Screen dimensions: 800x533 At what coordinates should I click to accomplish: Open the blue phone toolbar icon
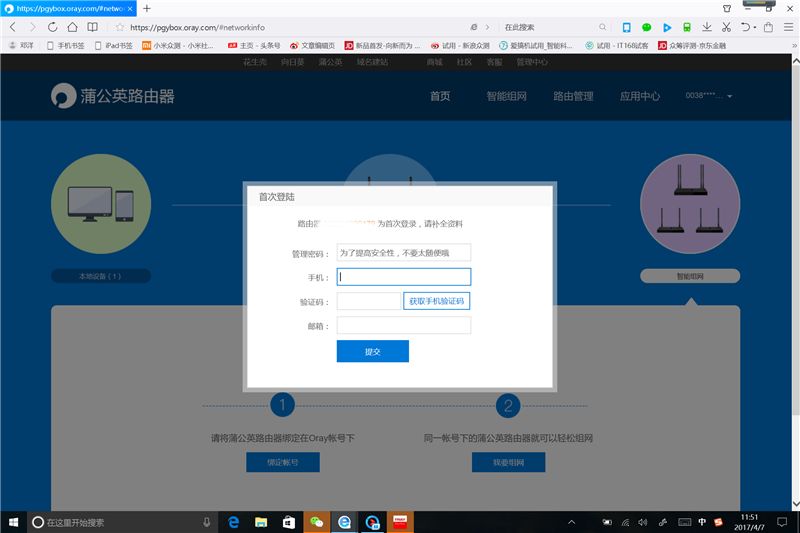pyautogui.click(x=627, y=27)
